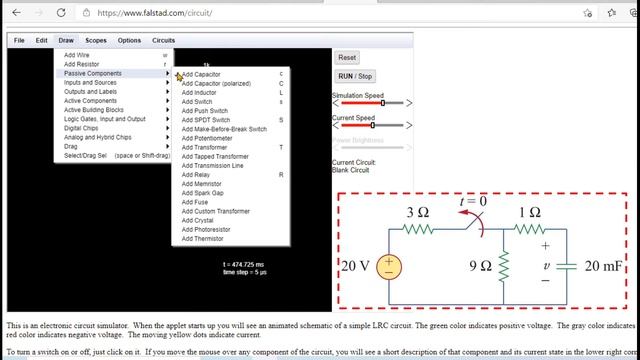This screenshot has height=360, width=640.
Task: Select Add Push Switch
Action: [x=231, y=111]
